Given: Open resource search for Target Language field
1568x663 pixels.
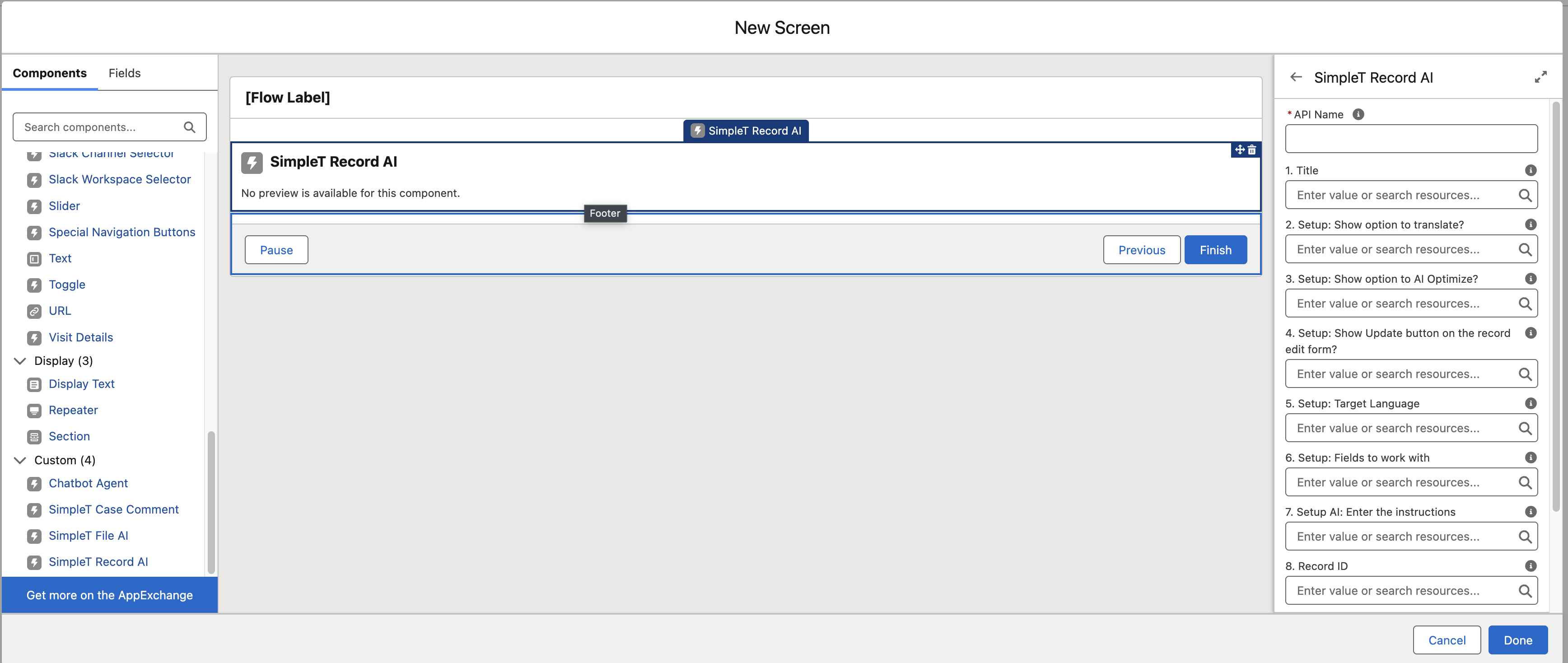Looking at the screenshot, I should [x=1524, y=429].
